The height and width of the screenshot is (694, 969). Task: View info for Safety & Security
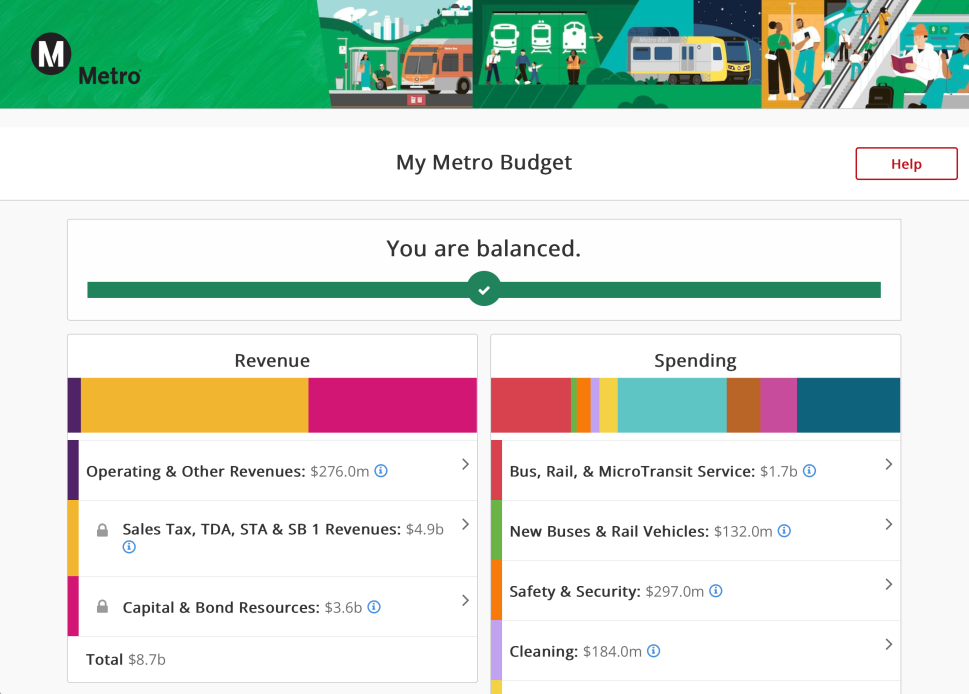715,591
